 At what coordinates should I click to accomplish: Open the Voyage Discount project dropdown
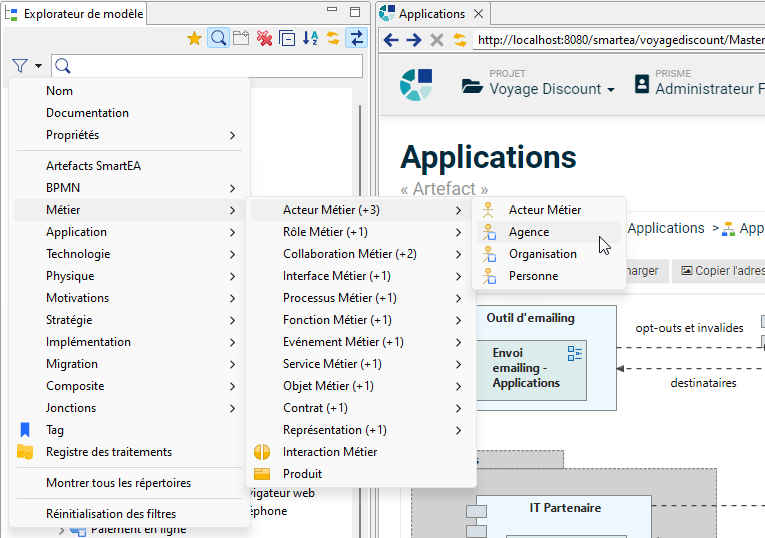click(x=551, y=89)
